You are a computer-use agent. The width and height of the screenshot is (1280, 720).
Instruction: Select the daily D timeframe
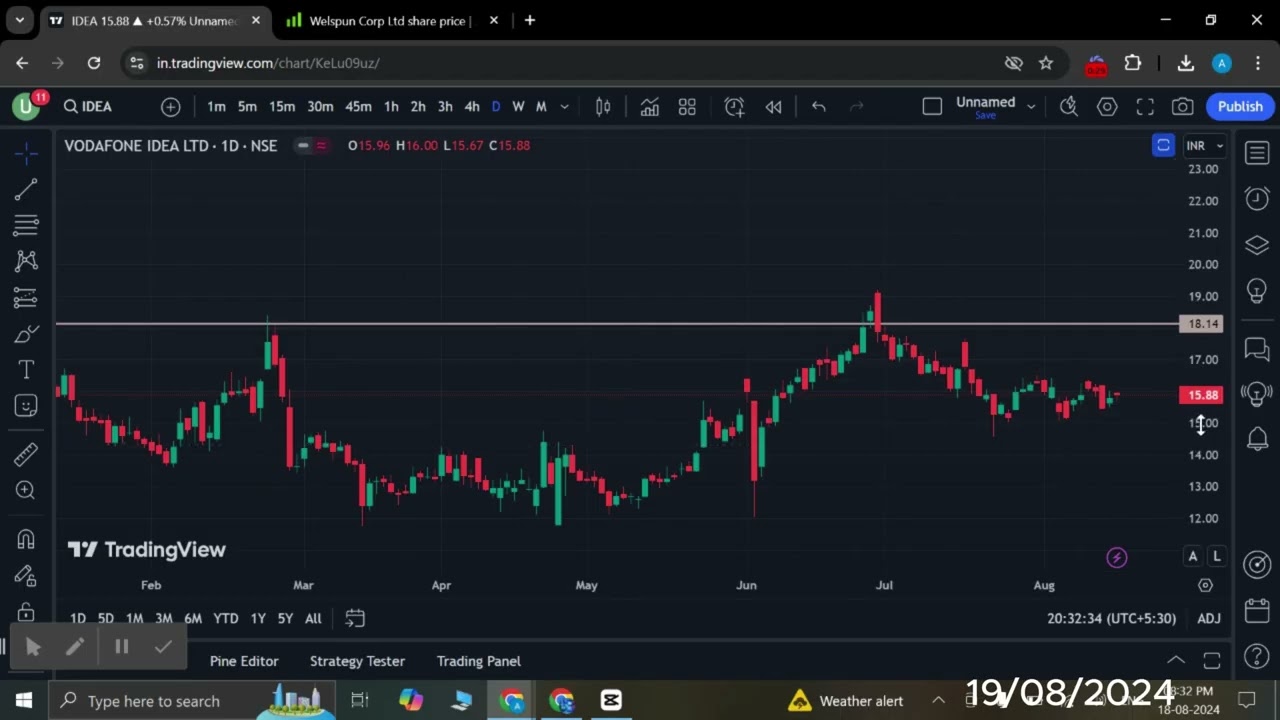496,106
